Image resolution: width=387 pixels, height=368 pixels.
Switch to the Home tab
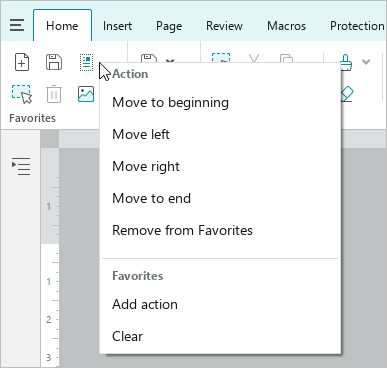(x=62, y=26)
